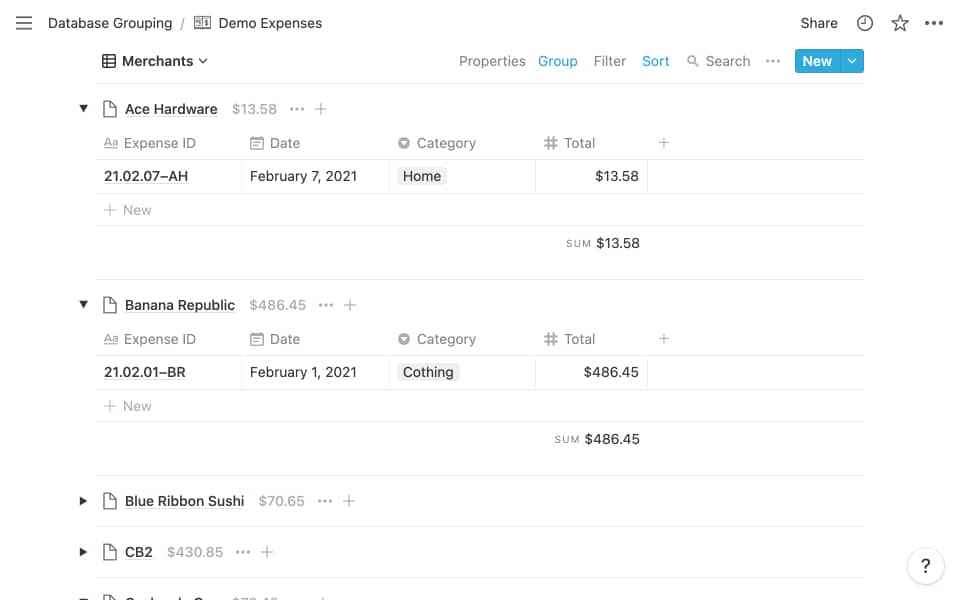Open the toolbar more options ellipsis beside Search
This screenshot has width=961, height=600.
pos(773,61)
